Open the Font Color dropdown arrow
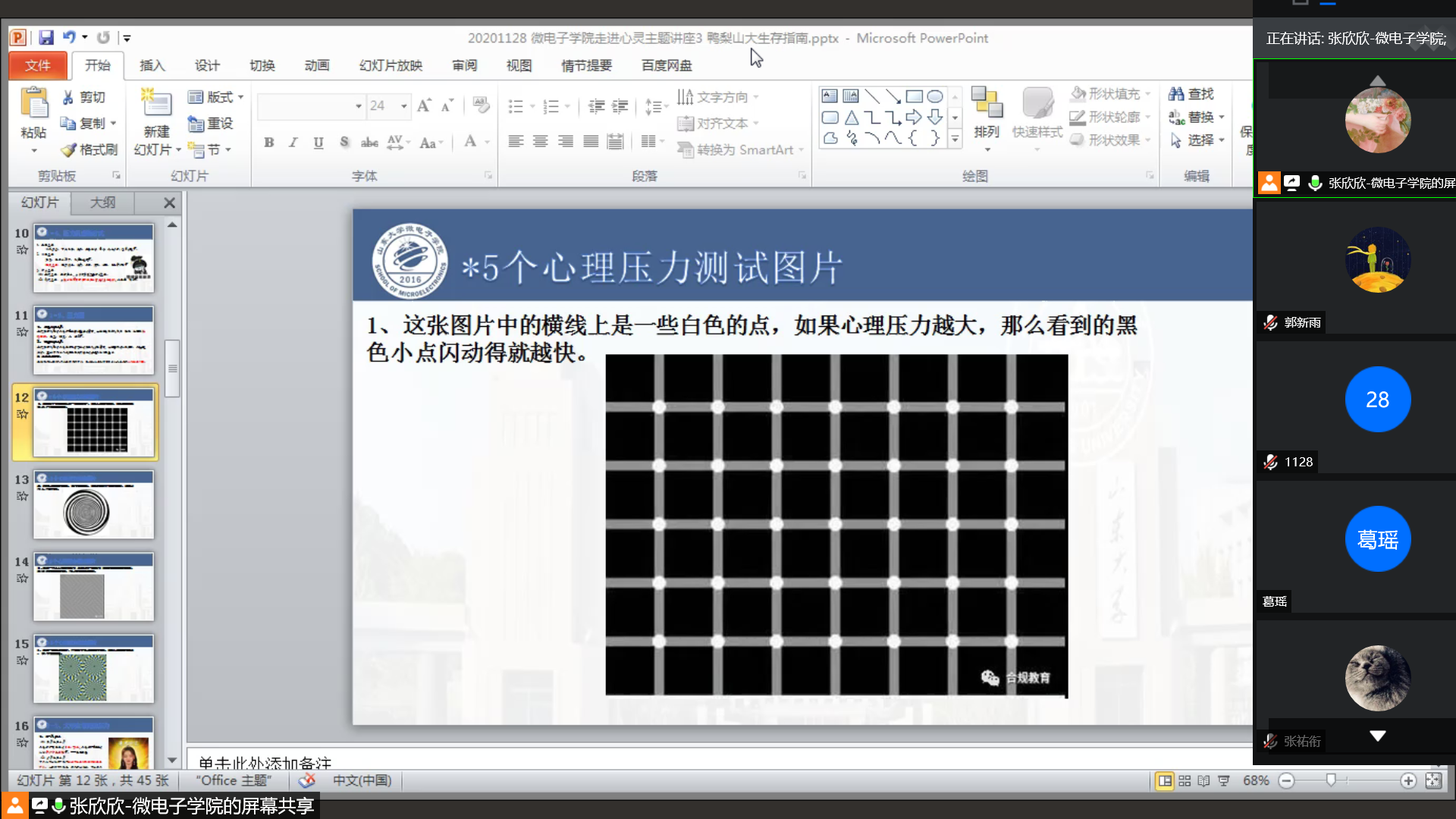Screen dimensions: 1456x819 [488, 143]
